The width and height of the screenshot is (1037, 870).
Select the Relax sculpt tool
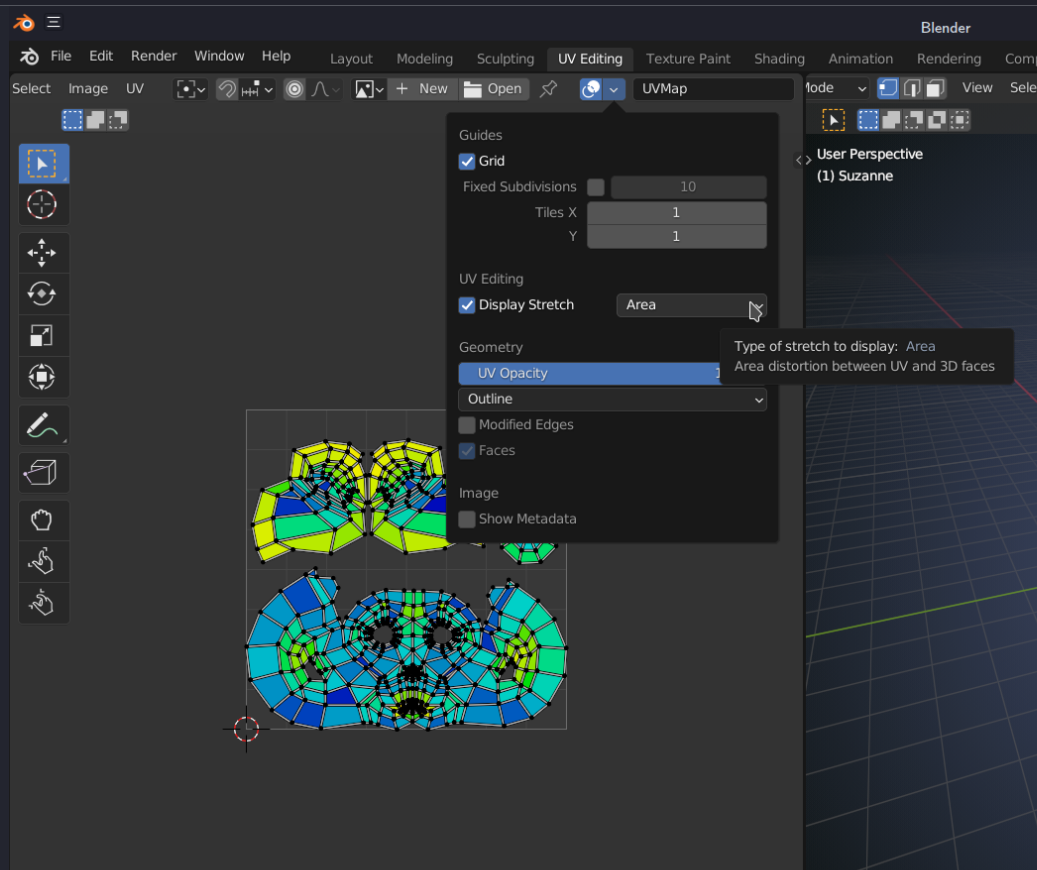(44, 562)
